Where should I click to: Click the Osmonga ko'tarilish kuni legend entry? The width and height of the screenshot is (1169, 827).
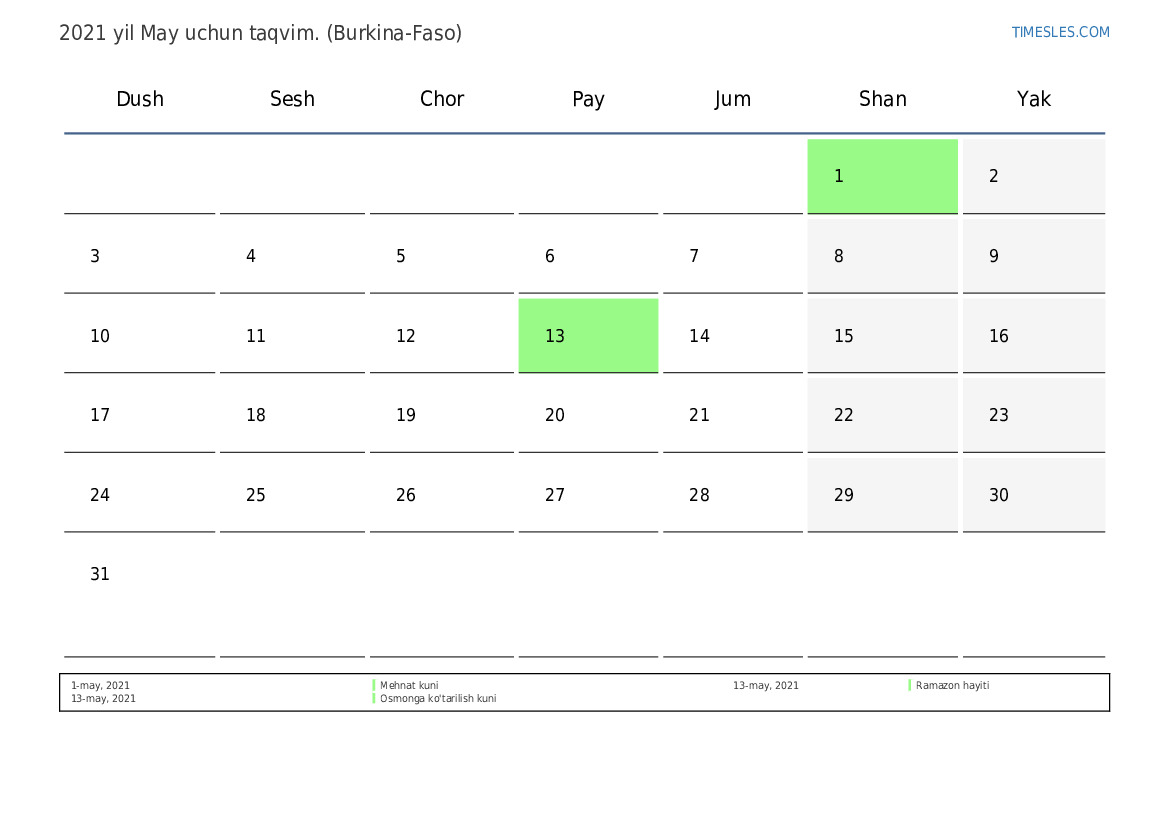438,699
